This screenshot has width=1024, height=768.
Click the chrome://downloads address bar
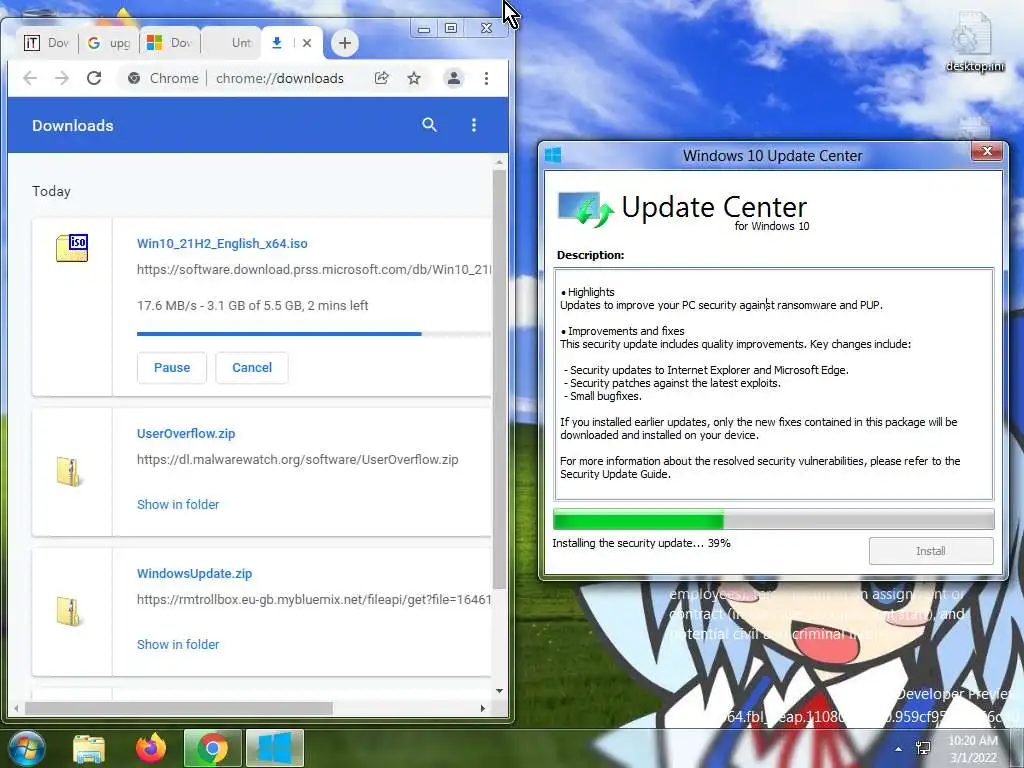280,78
